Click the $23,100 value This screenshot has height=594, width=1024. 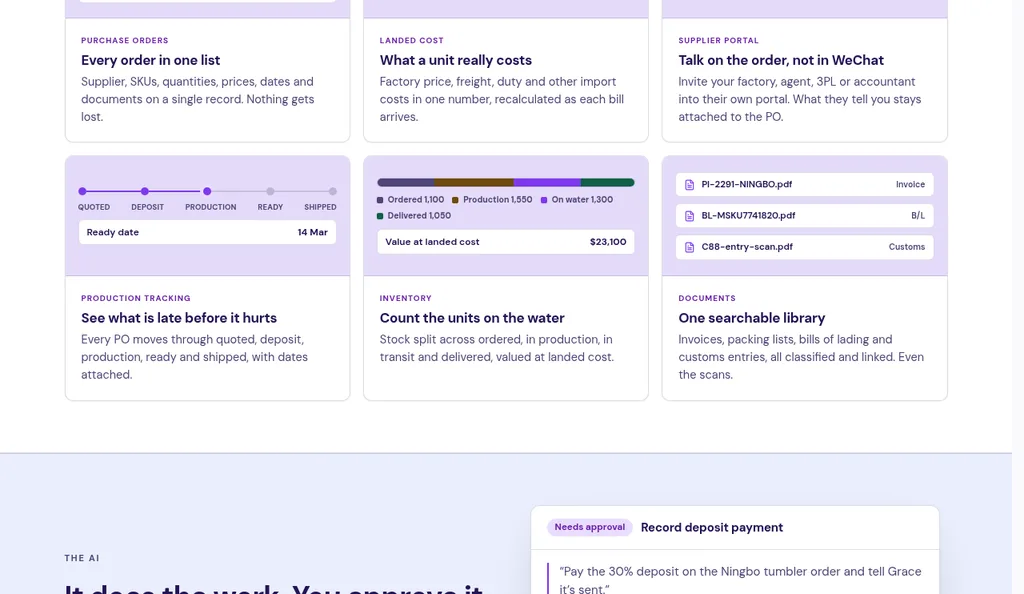coord(608,242)
